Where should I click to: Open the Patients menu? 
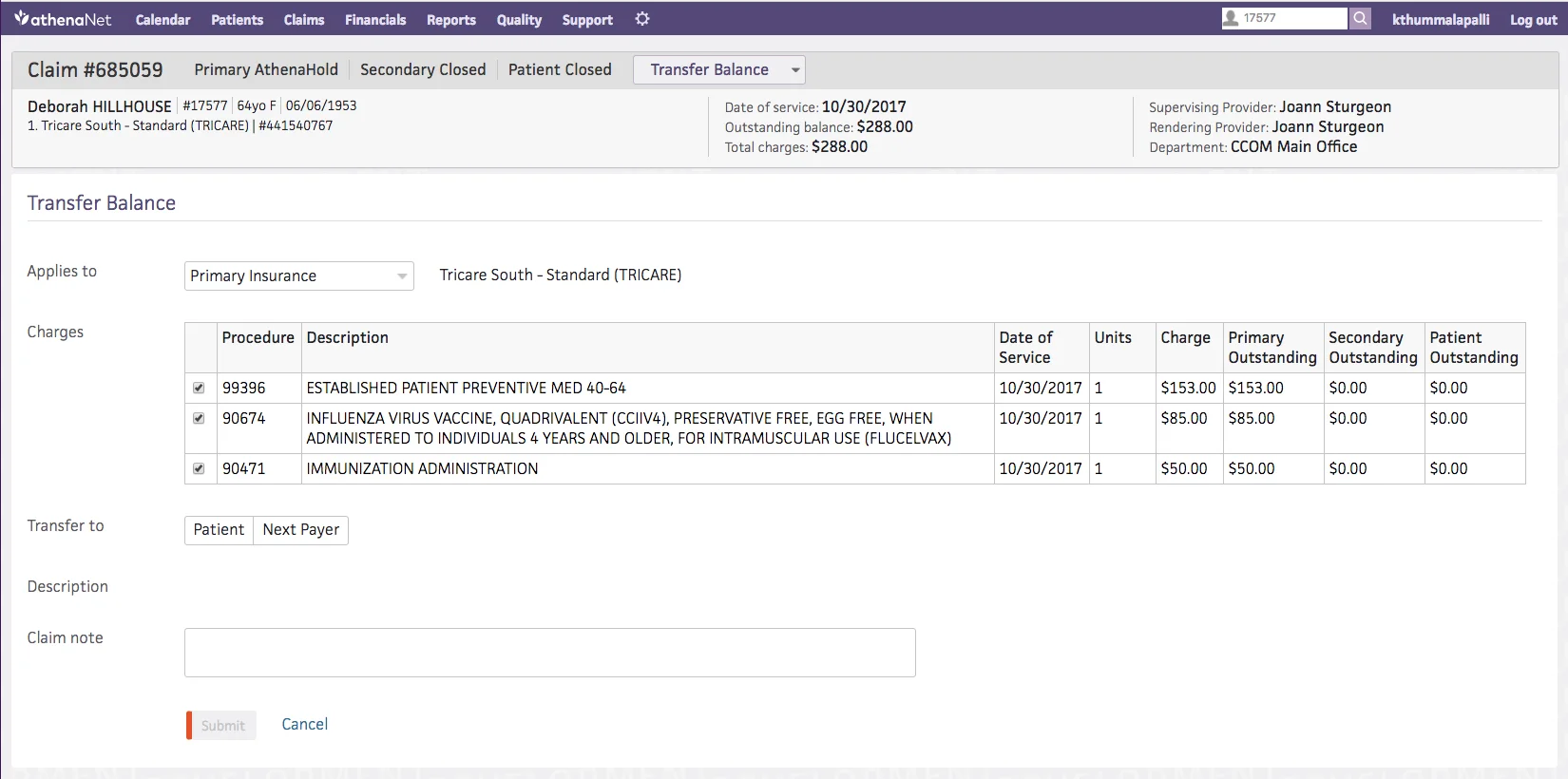[237, 19]
